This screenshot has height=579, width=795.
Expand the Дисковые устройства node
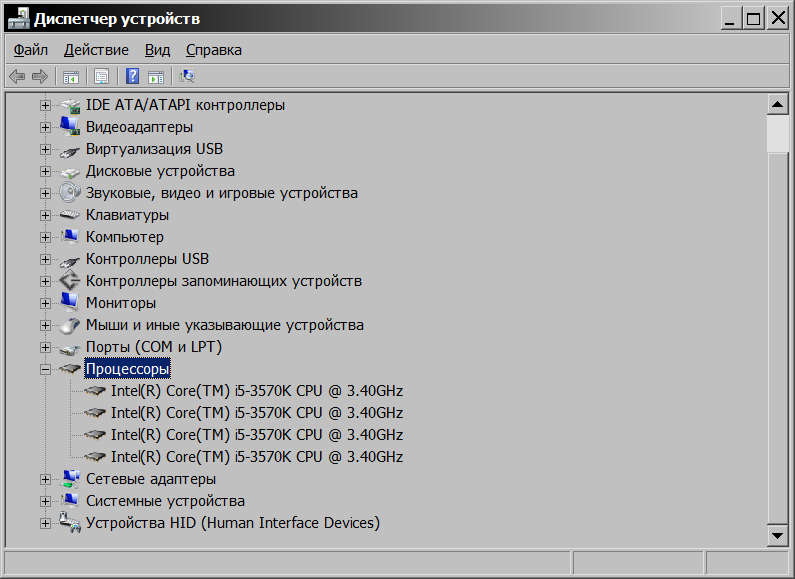coord(45,171)
